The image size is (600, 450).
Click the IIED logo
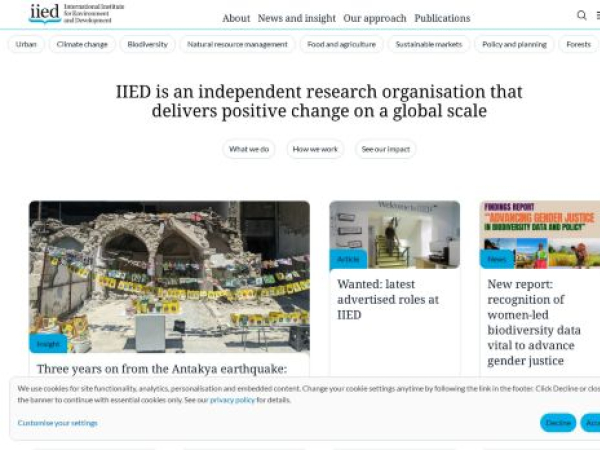click(77, 14)
